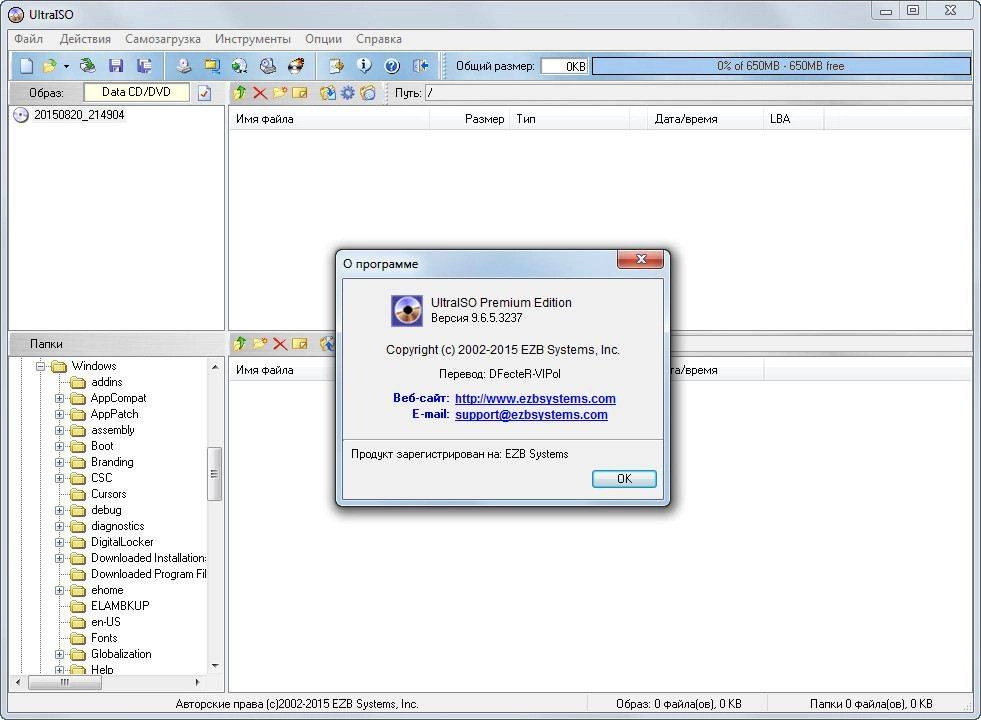
Task: Open the Самозагрузка menu
Action: point(163,39)
